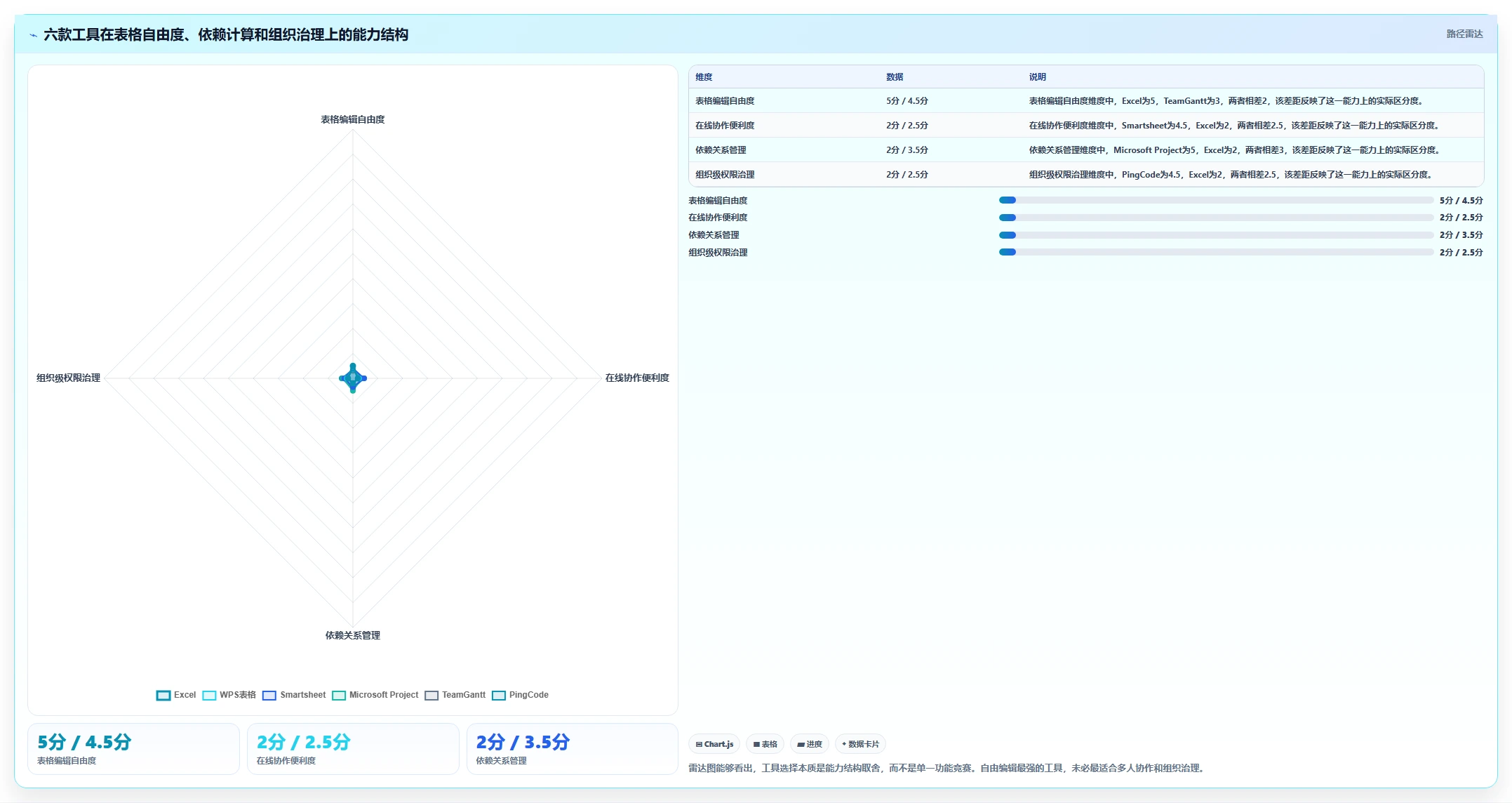Open the 2分 / 2.5分 summary card
Image resolution: width=1512 pixels, height=803 pixels.
point(353,749)
